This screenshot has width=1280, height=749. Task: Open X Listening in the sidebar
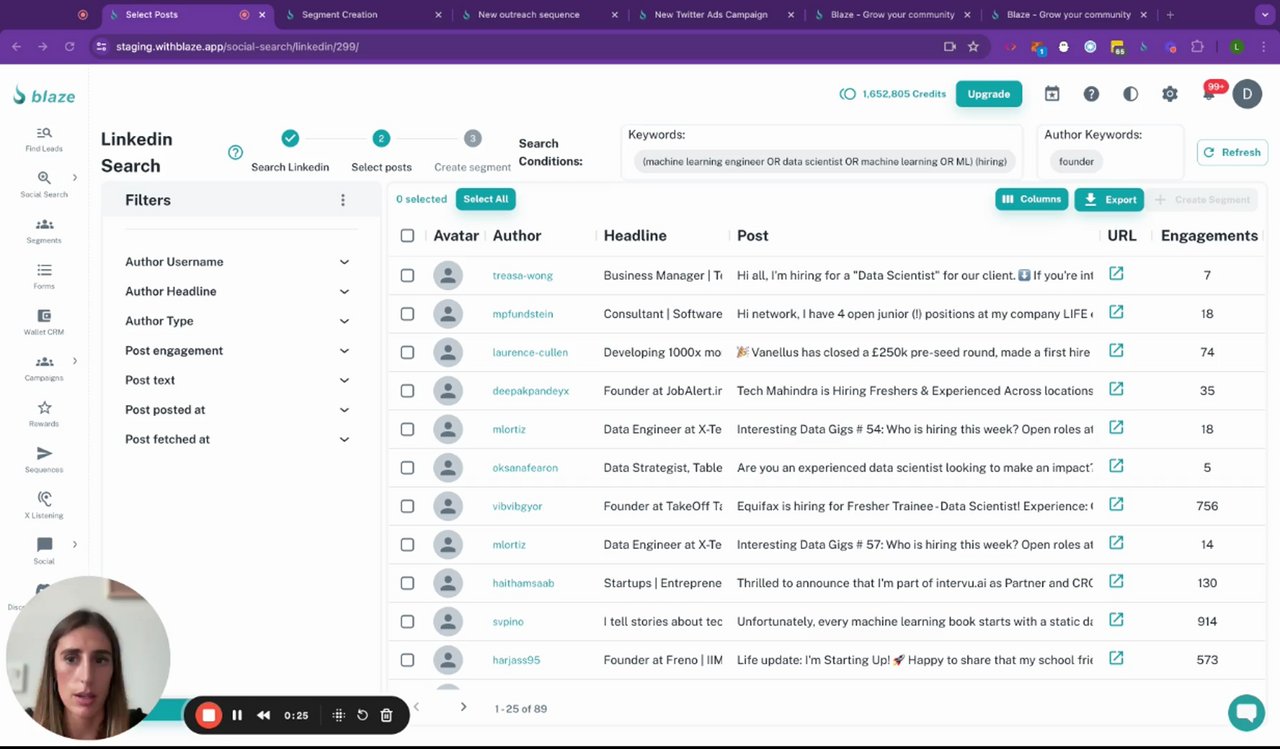point(44,505)
